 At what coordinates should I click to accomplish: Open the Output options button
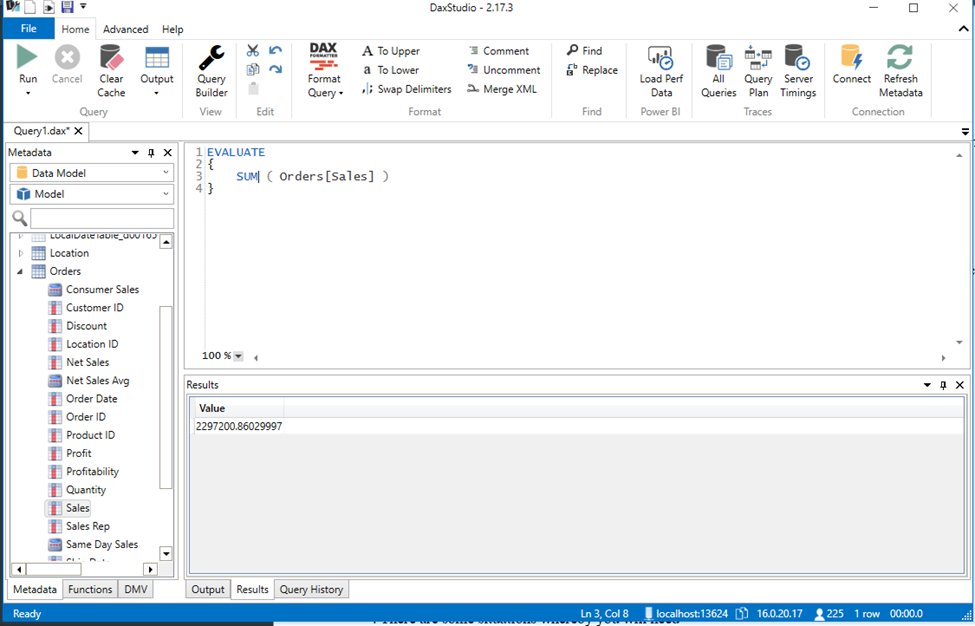(157, 71)
